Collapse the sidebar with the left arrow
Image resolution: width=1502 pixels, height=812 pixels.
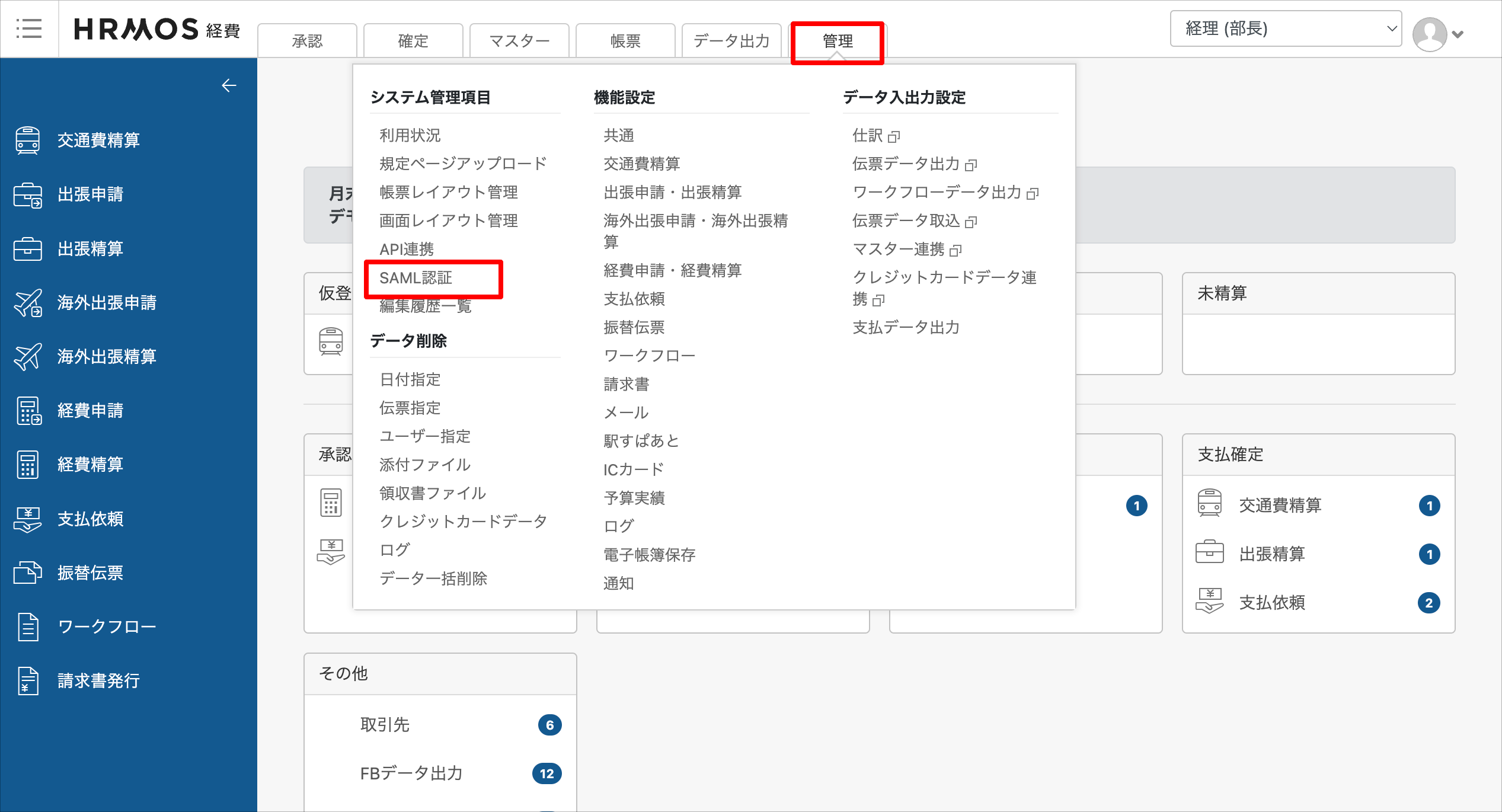229,85
